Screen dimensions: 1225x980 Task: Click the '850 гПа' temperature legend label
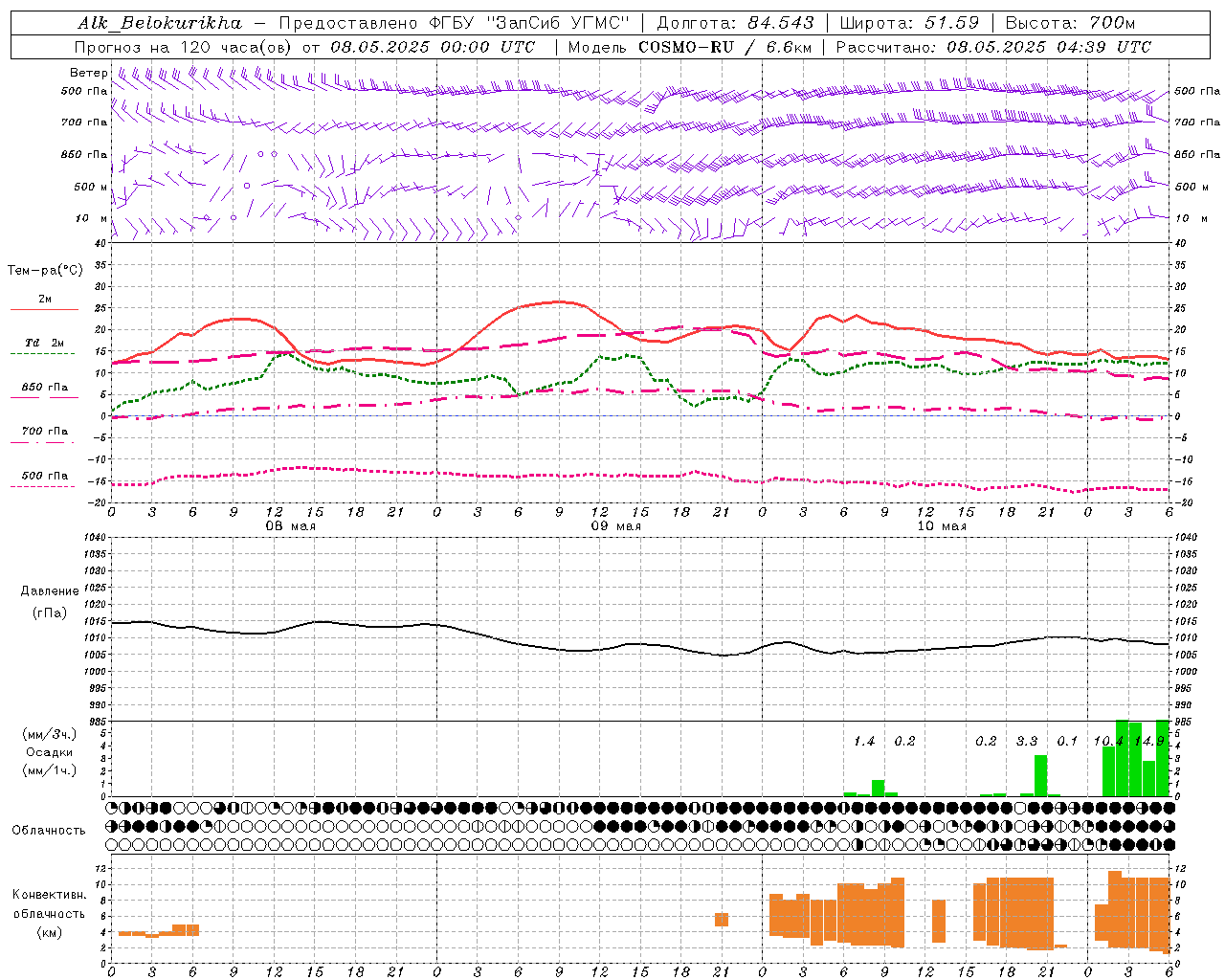tap(45, 388)
